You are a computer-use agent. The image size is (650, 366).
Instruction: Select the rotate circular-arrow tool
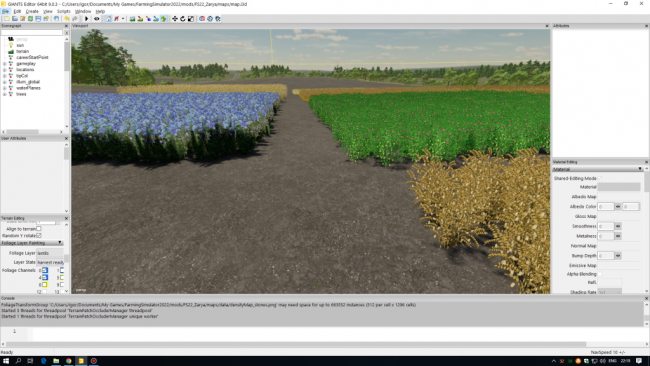tap(182, 19)
